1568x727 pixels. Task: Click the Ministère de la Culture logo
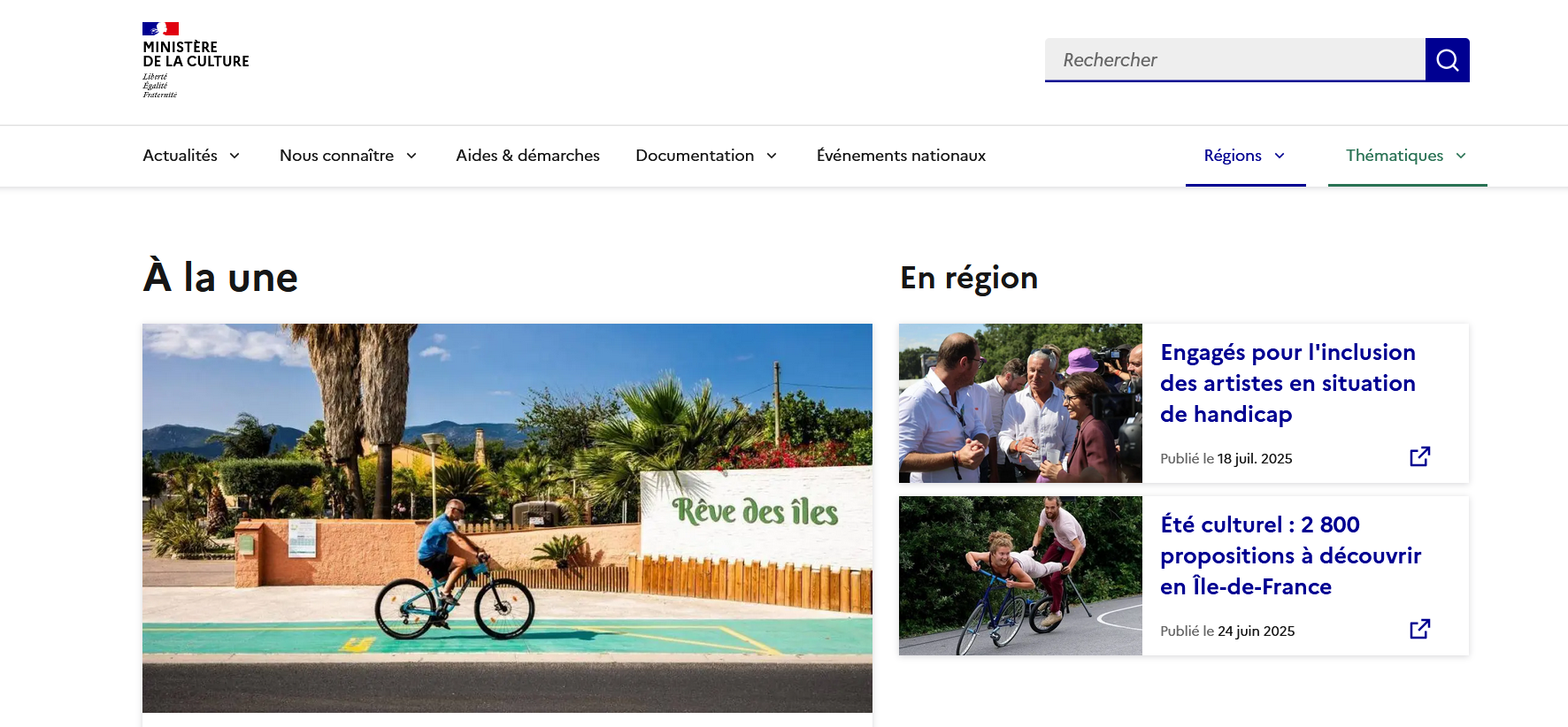point(196,60)
